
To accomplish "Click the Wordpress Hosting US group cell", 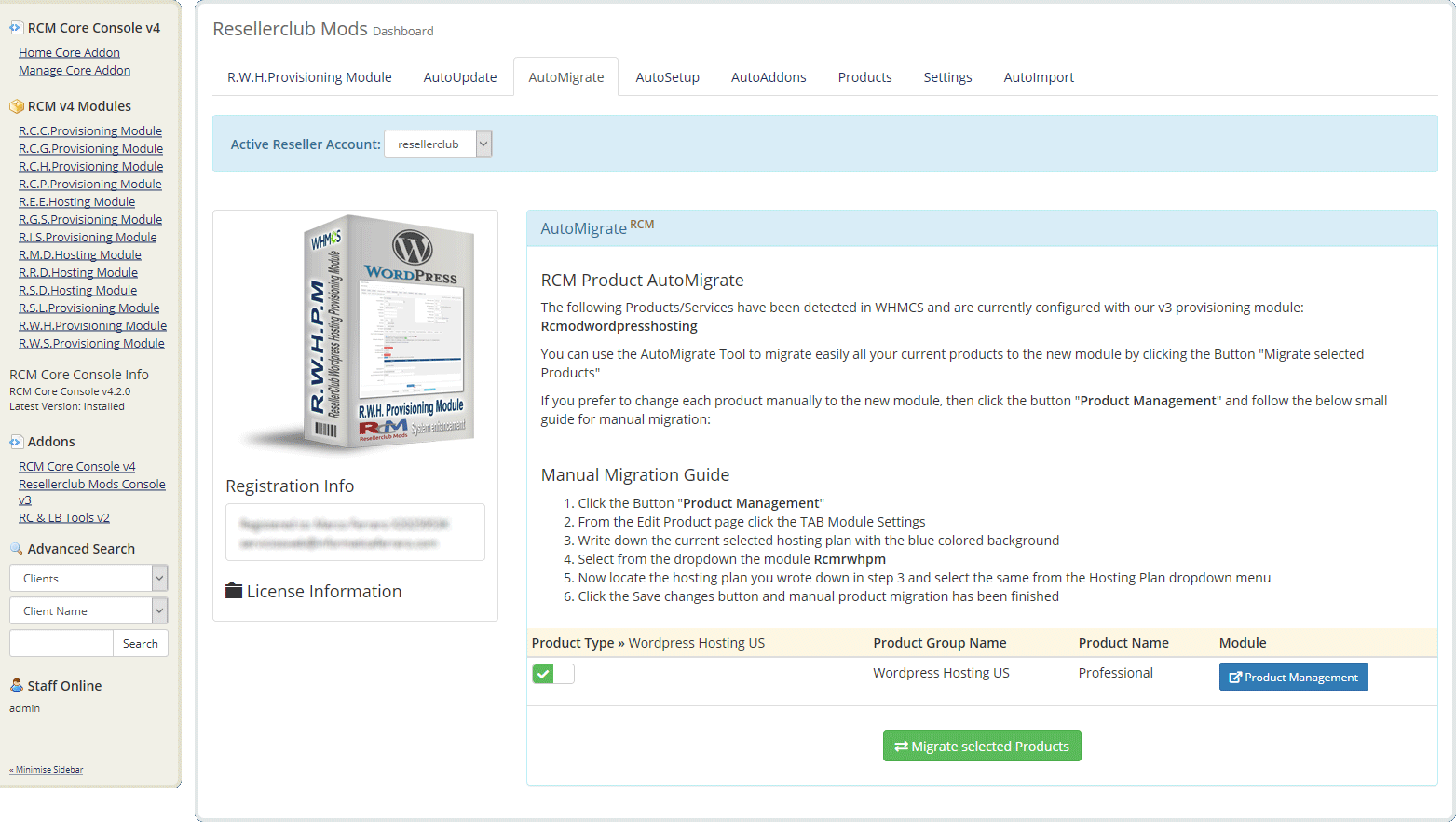I will pos(941,673).
